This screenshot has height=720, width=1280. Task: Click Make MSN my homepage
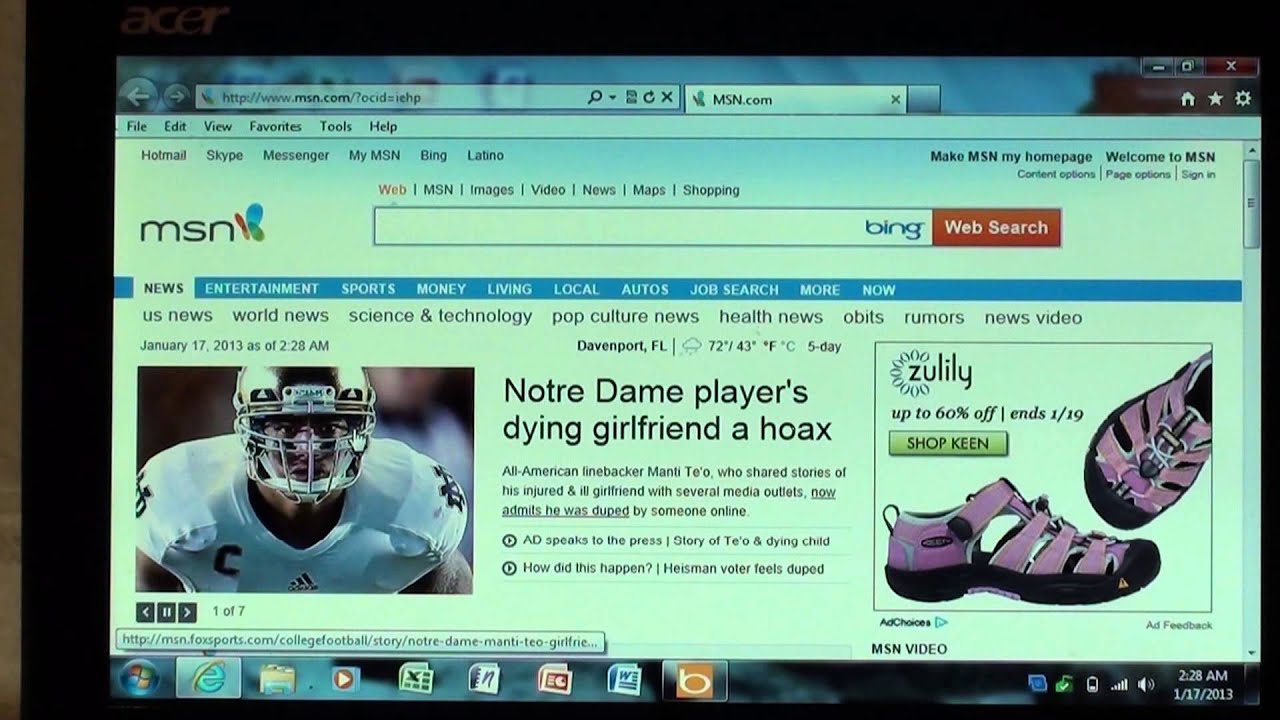pos(1011,156)
